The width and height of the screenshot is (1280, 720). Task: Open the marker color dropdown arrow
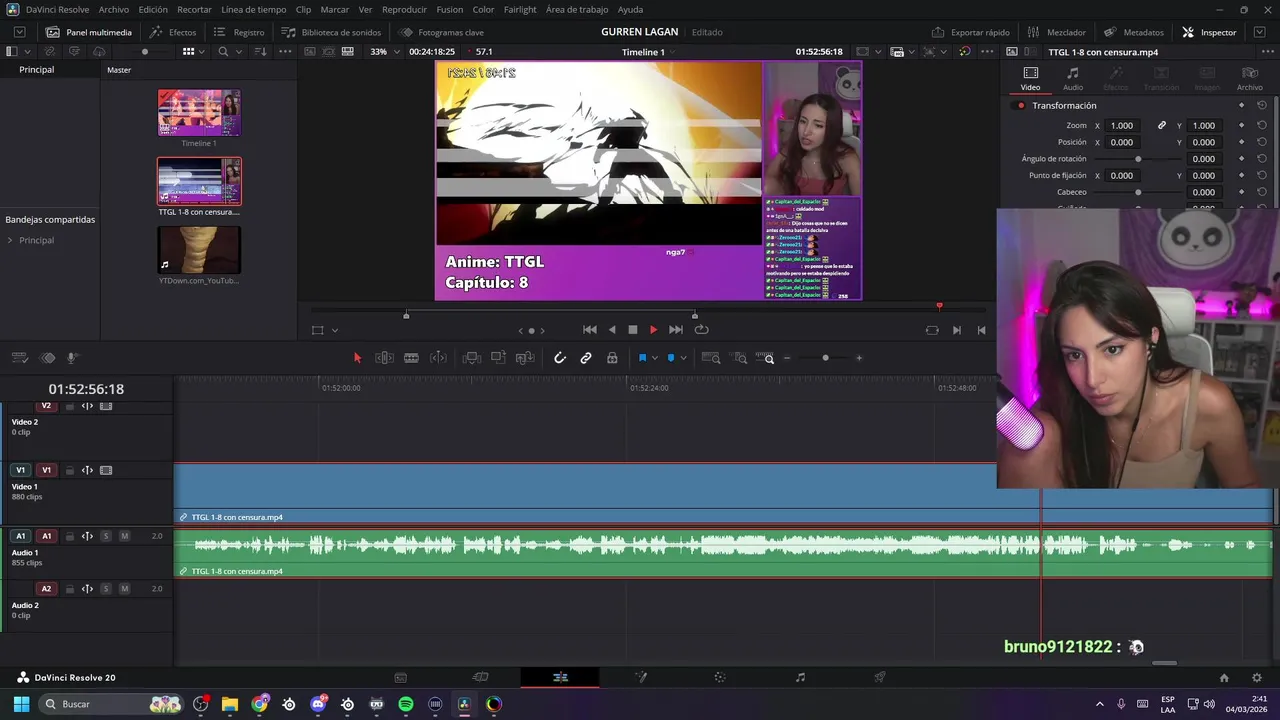[x=683, y=358]
